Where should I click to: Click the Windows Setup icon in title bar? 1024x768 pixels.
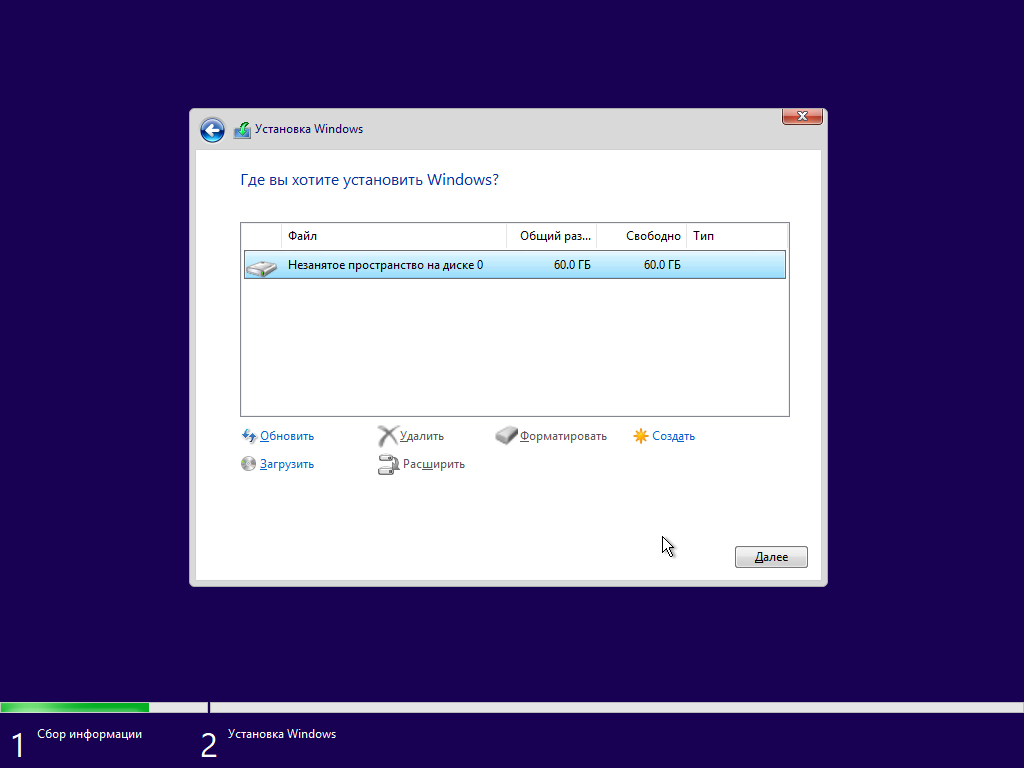(x=242, y=130)
